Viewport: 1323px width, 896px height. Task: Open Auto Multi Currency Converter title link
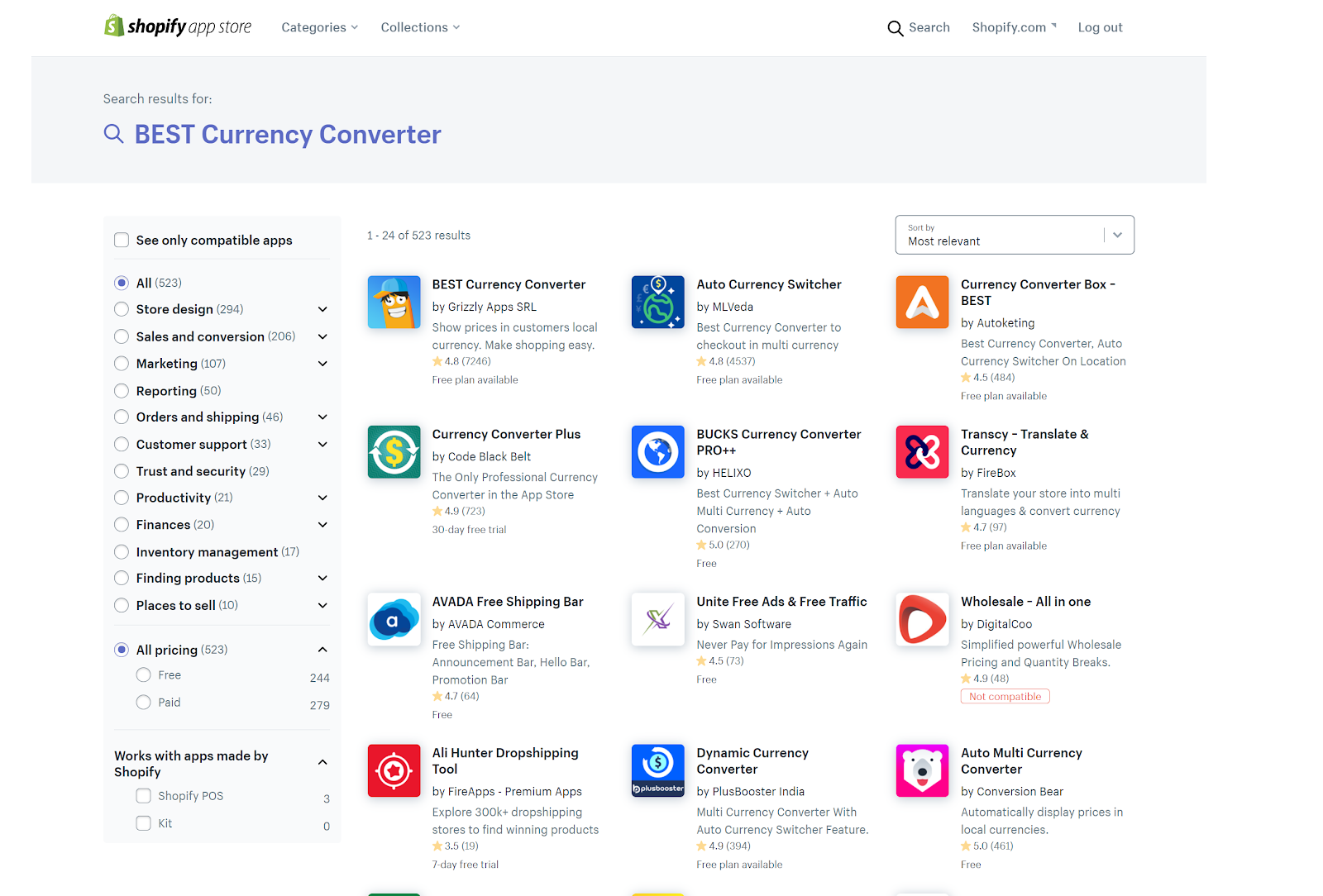coord(1021,761)
